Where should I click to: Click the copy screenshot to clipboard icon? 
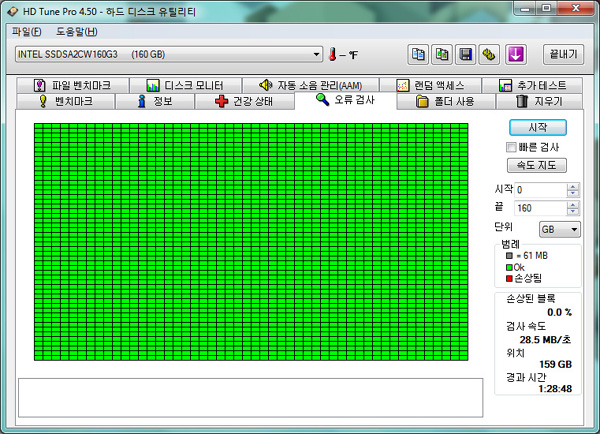pyautogui.click(x=442, y=55)
